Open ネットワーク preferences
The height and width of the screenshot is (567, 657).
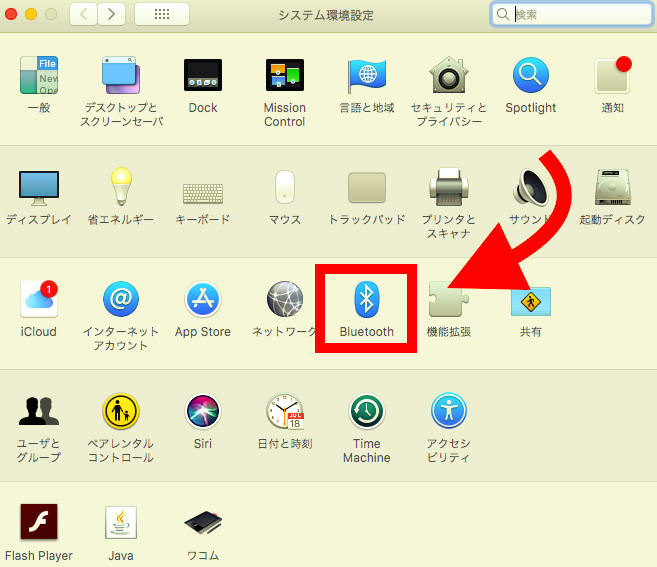tap(285, 299)
